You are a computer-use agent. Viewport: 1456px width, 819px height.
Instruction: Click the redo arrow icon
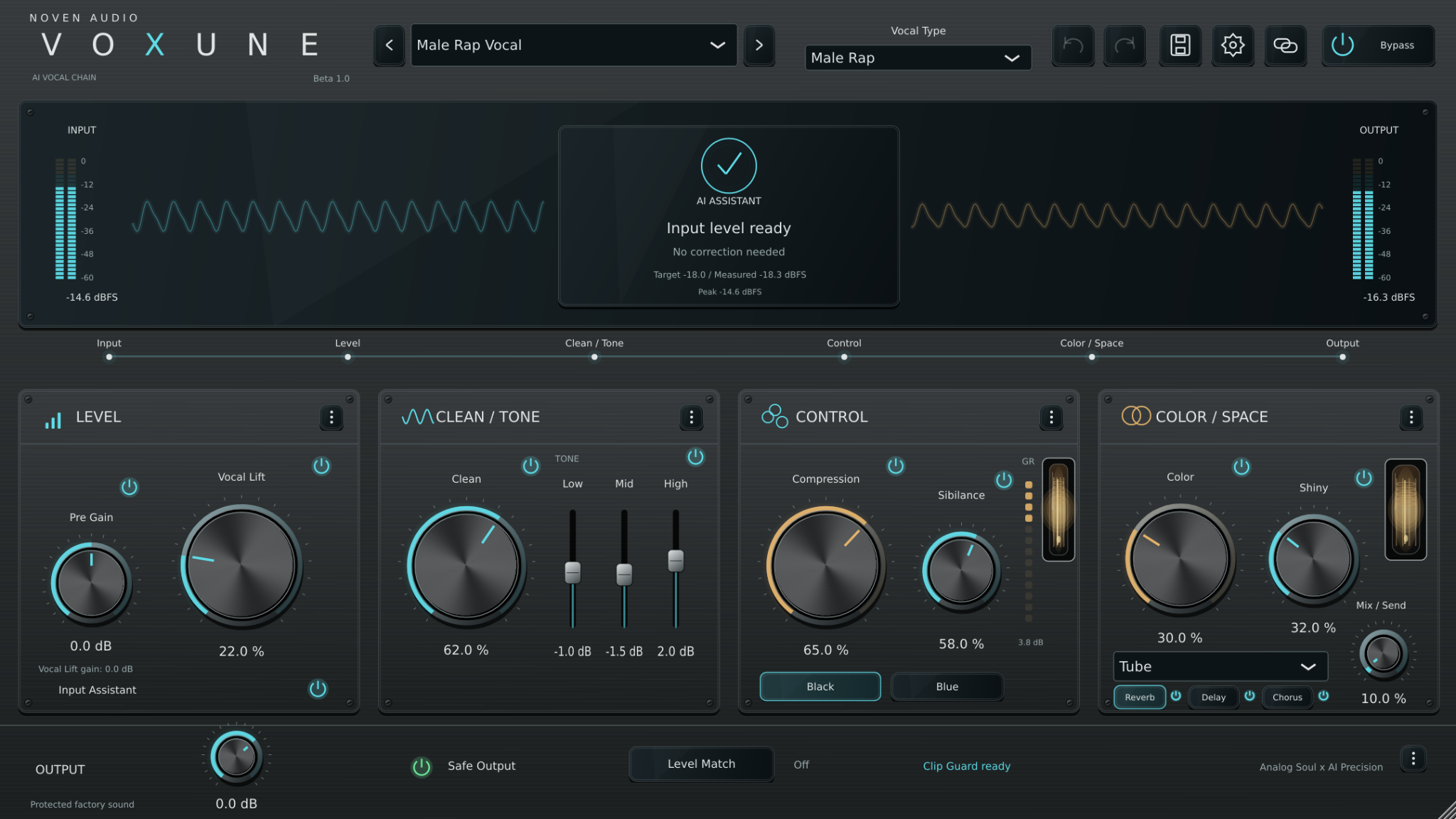pyautogui.click(x=1125, y=45)
